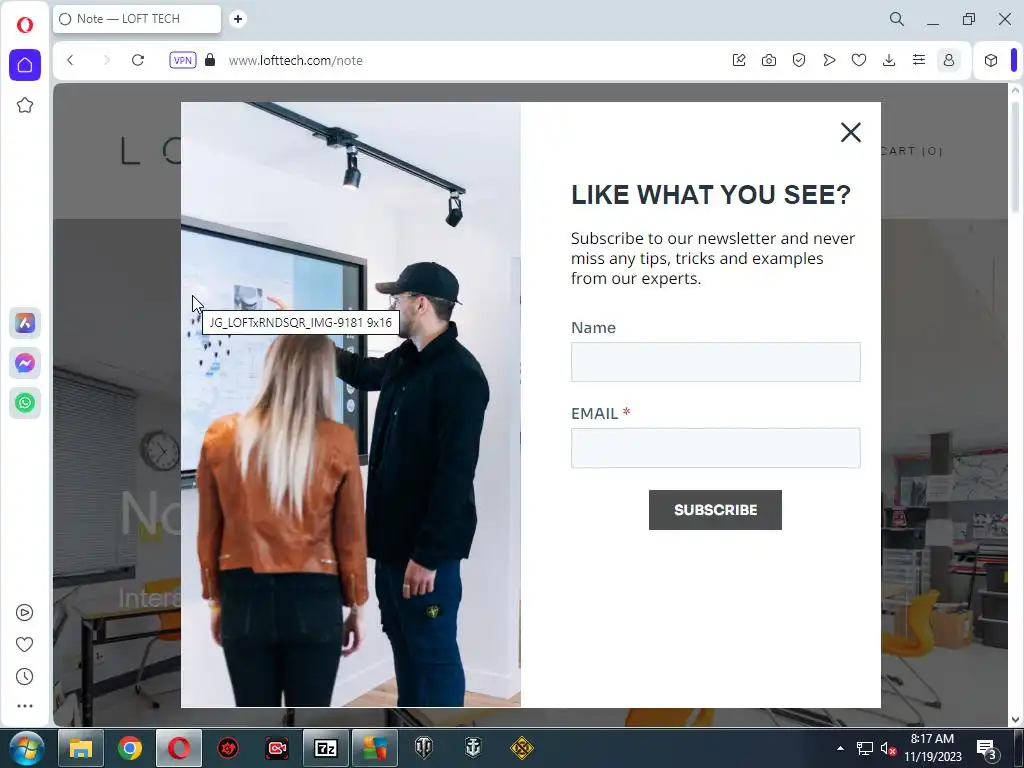This screenshot has height=768, width=1024.
Task: Open History clock in sidebar
Action: pyautogui.click(x=24, y=677)
